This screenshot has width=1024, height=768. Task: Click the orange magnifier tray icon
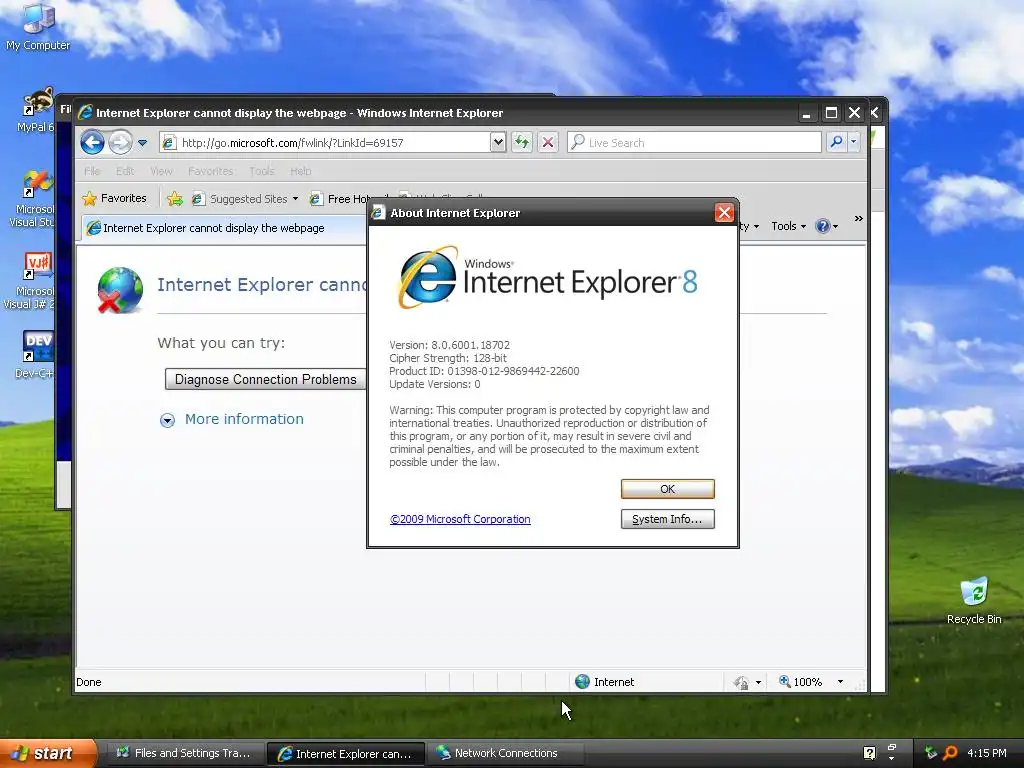point(950,753)
